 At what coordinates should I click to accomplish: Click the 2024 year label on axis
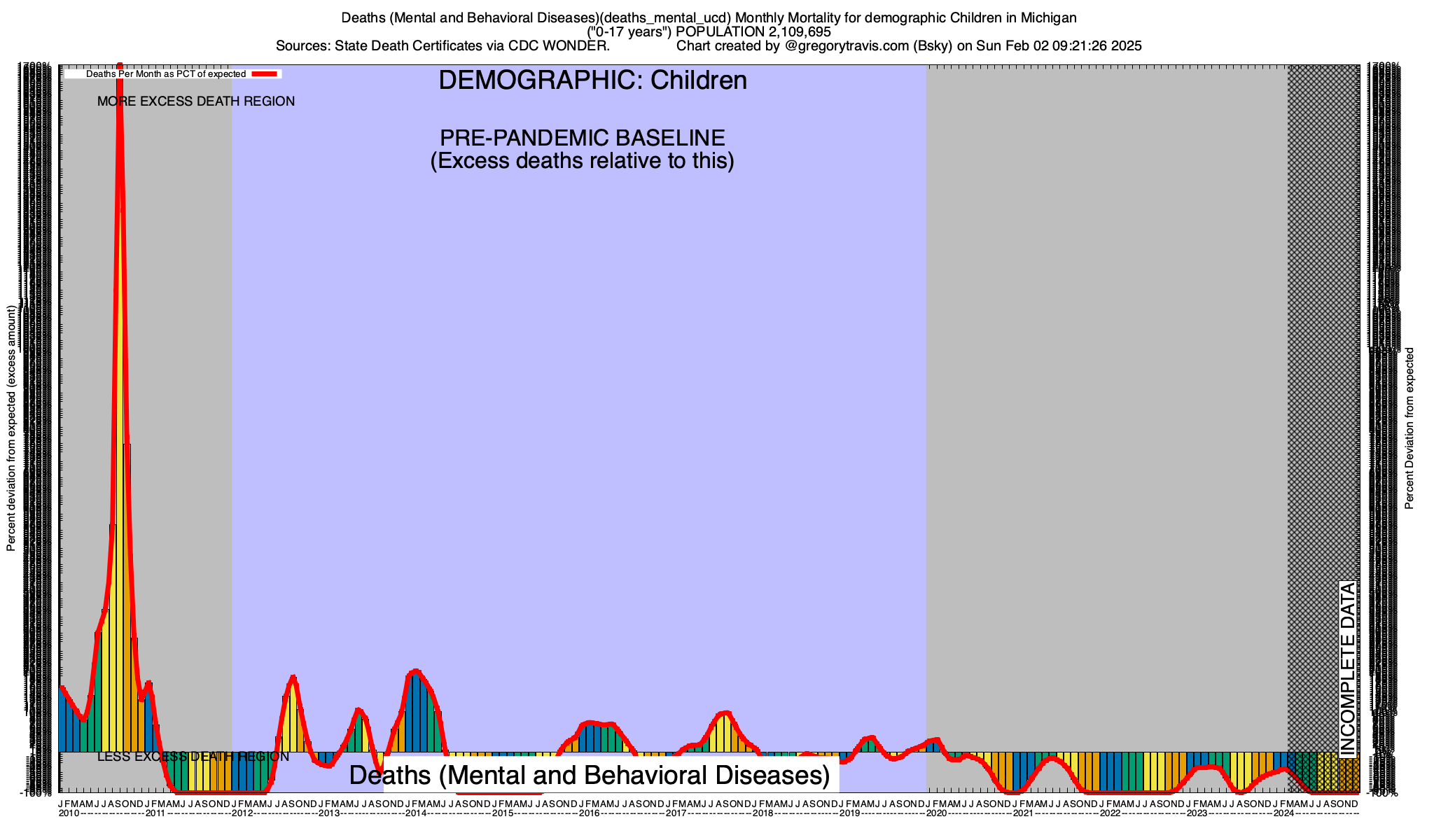pyautogui.click(x=1283, y=813)
